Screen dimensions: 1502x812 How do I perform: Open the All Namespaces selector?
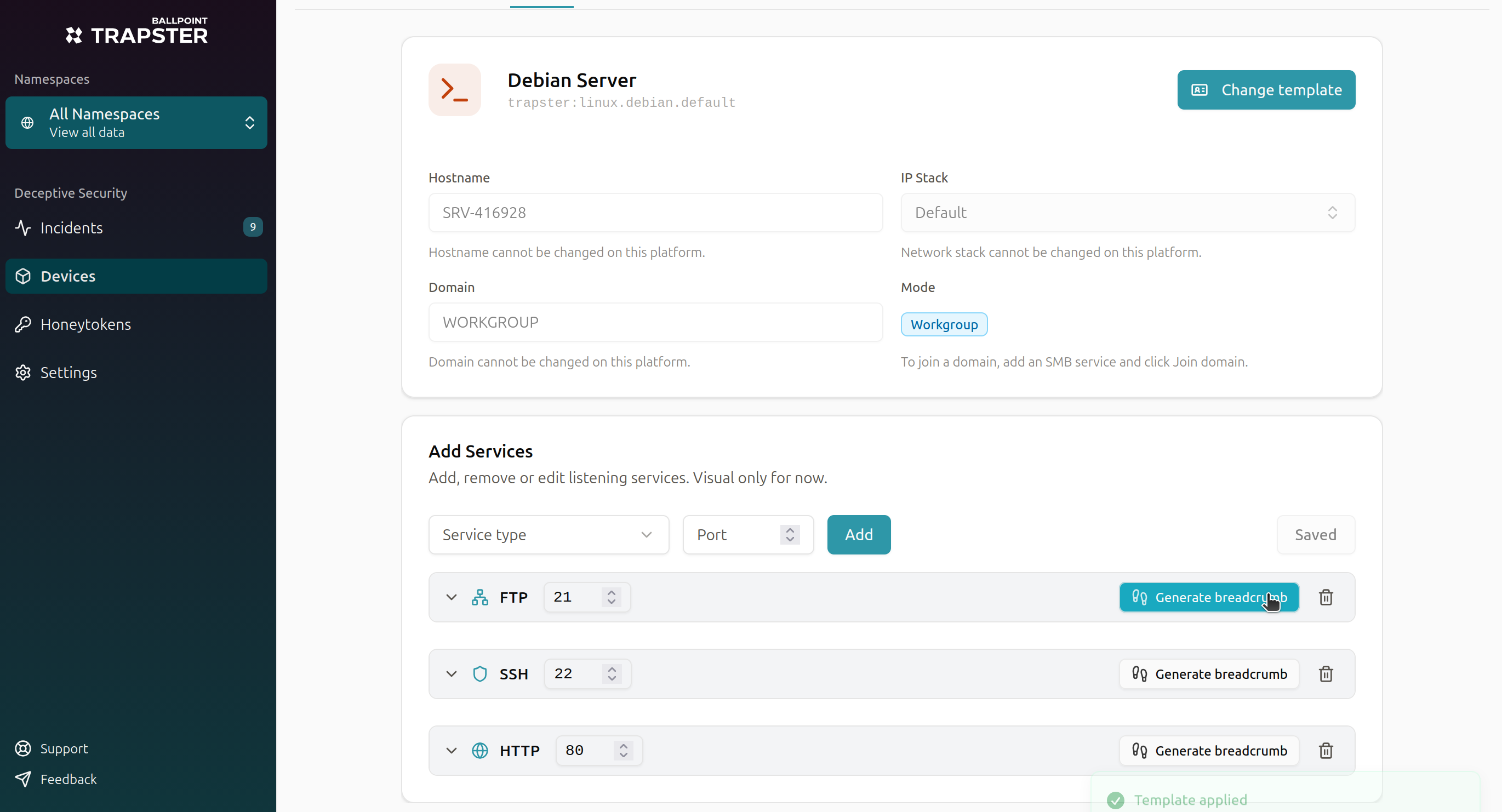[x=136, y=123]
